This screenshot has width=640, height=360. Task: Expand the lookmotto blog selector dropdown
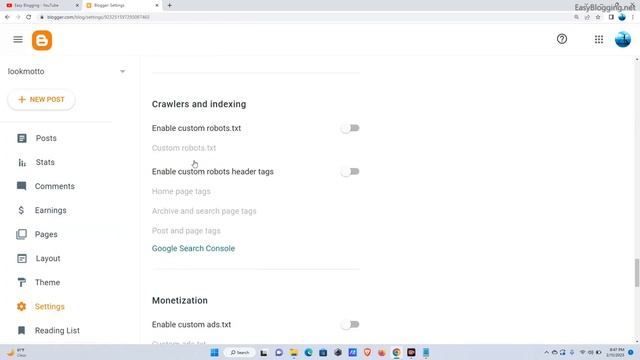122,71
